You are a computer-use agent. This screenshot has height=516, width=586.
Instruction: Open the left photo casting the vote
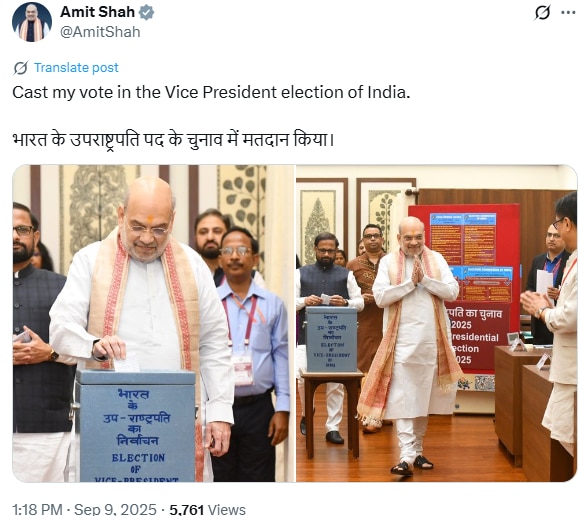point(154,323)
